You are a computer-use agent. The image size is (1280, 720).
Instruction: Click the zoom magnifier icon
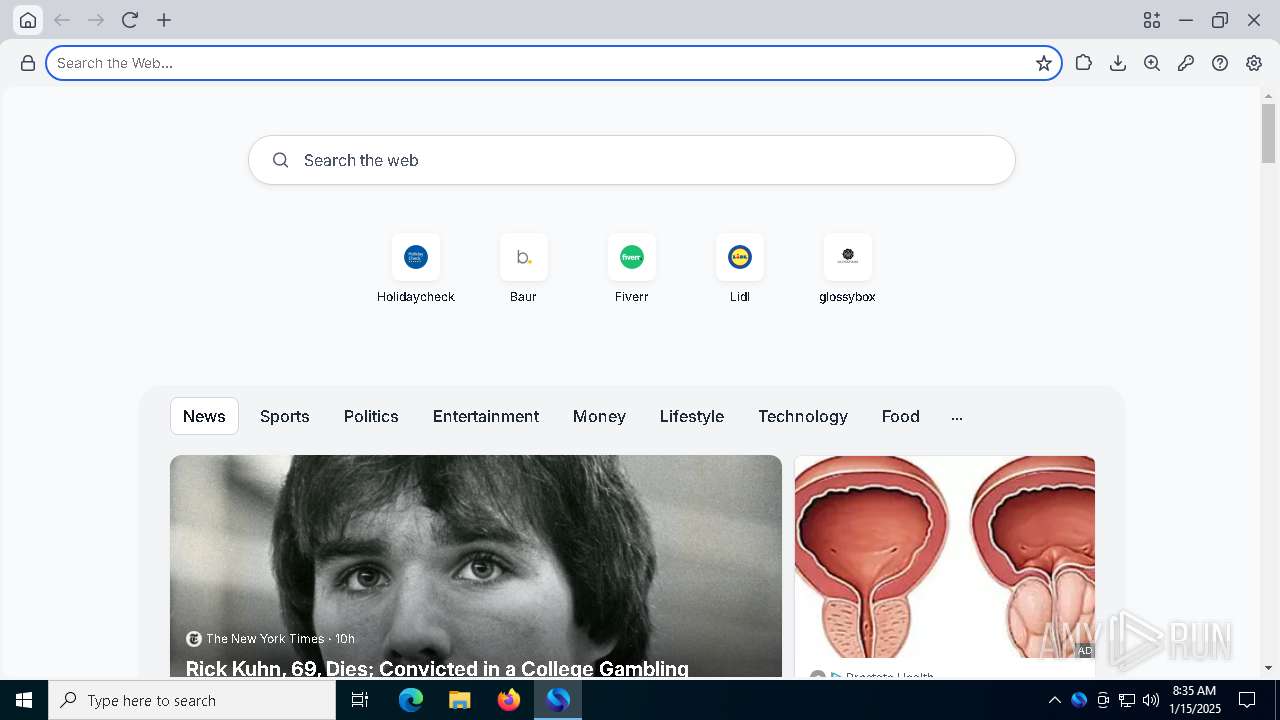[x=1152, y=63]
